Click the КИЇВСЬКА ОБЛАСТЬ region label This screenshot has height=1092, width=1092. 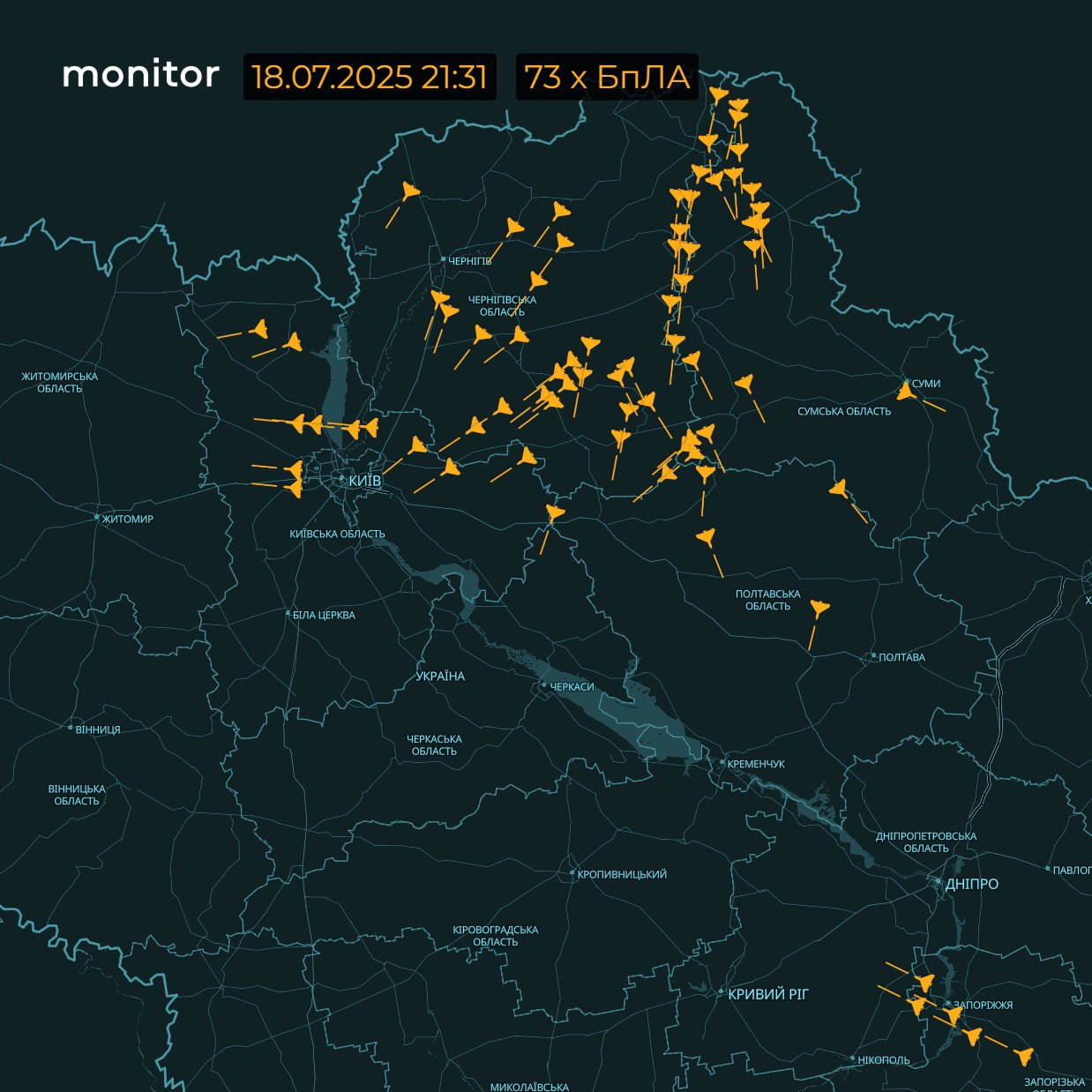tap(337, 534)
